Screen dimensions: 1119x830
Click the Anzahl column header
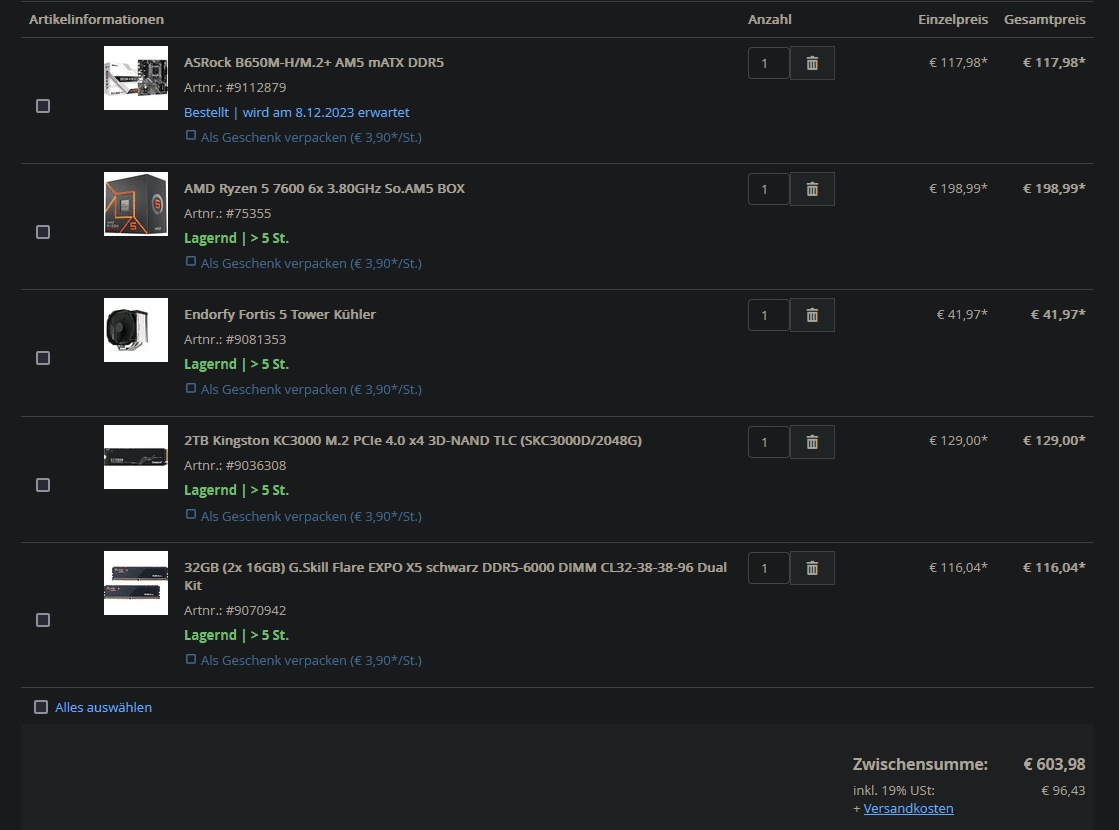769,19
